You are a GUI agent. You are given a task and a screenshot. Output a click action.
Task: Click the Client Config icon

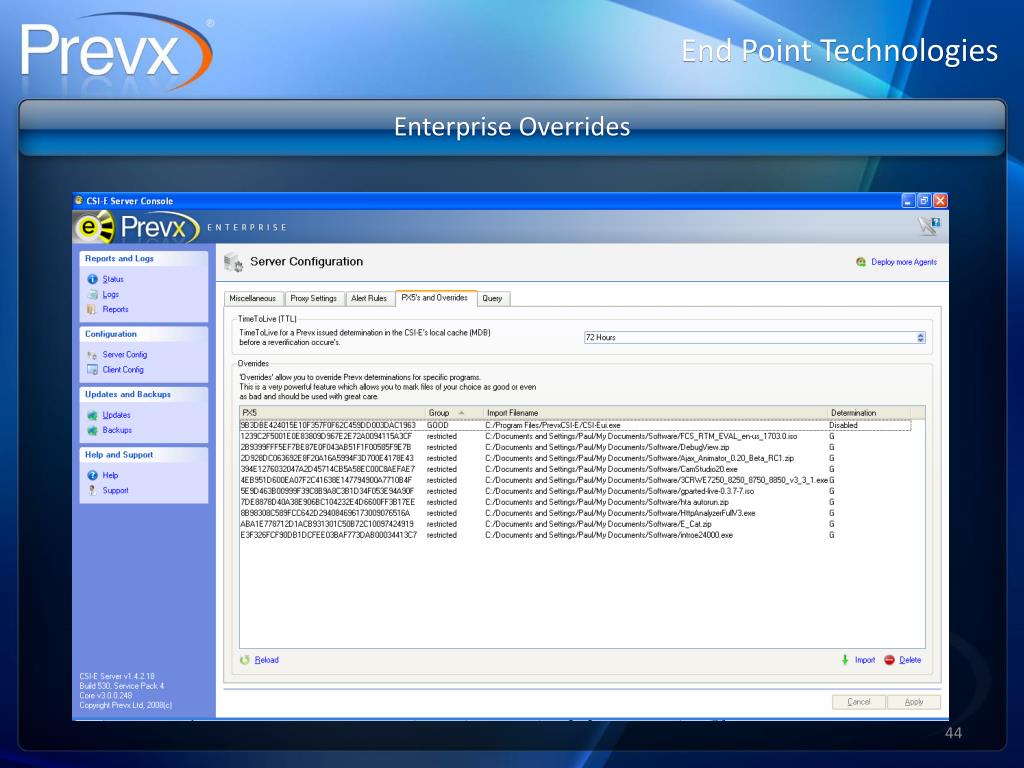92,370
